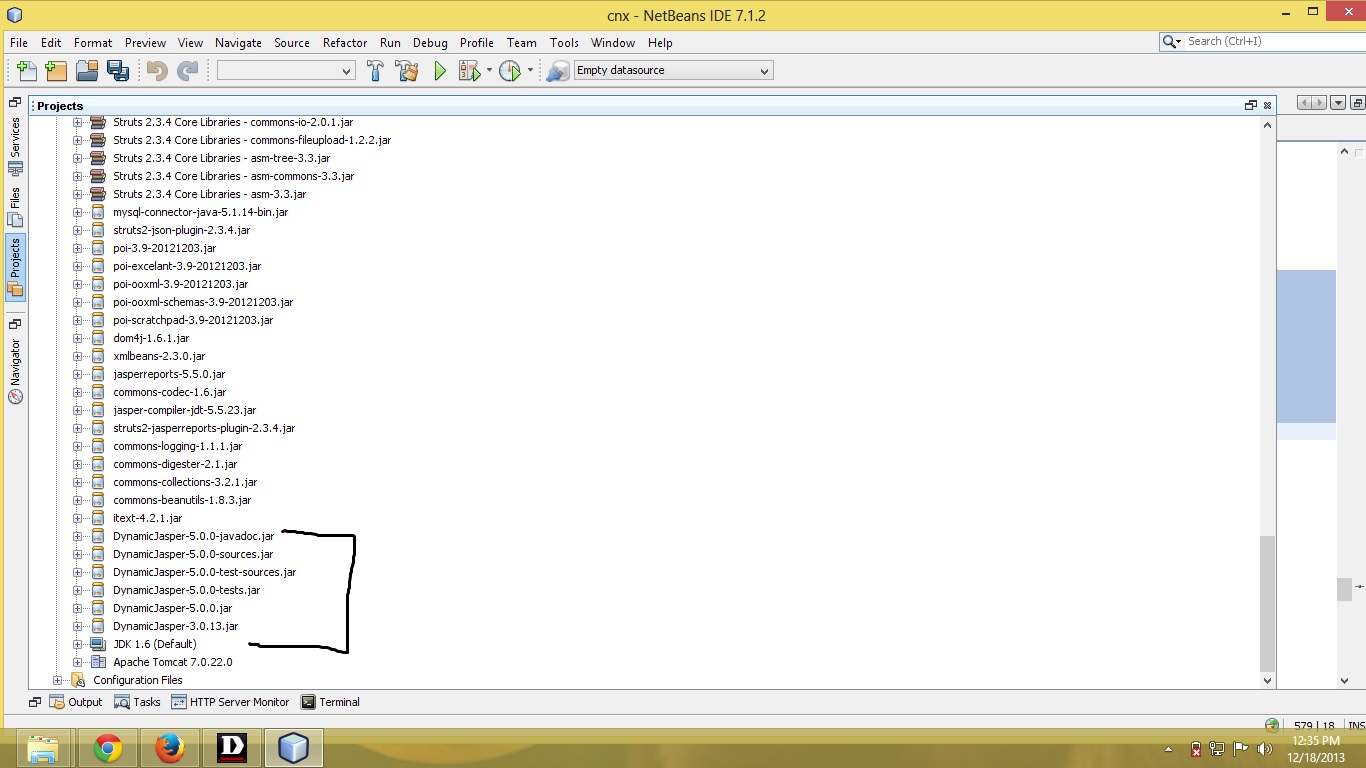1366x768 pixels.
Task: Expand the jasperreports-5.5.0.jar node
Action: tap(78, 374)
